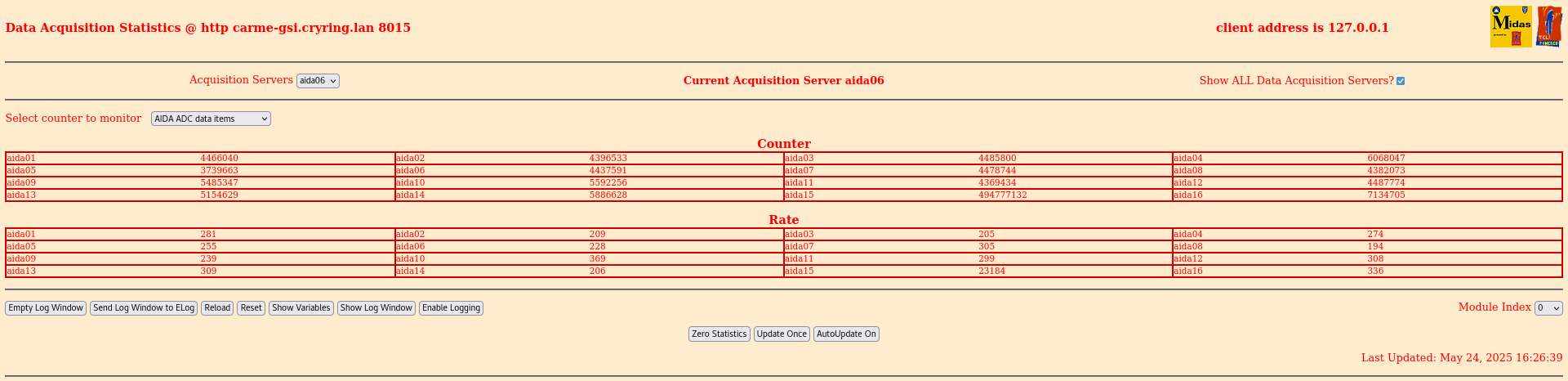Click the Reset button
This screenshot has width=1568, height=381.
pyautogui.click(x=252, y=308)
